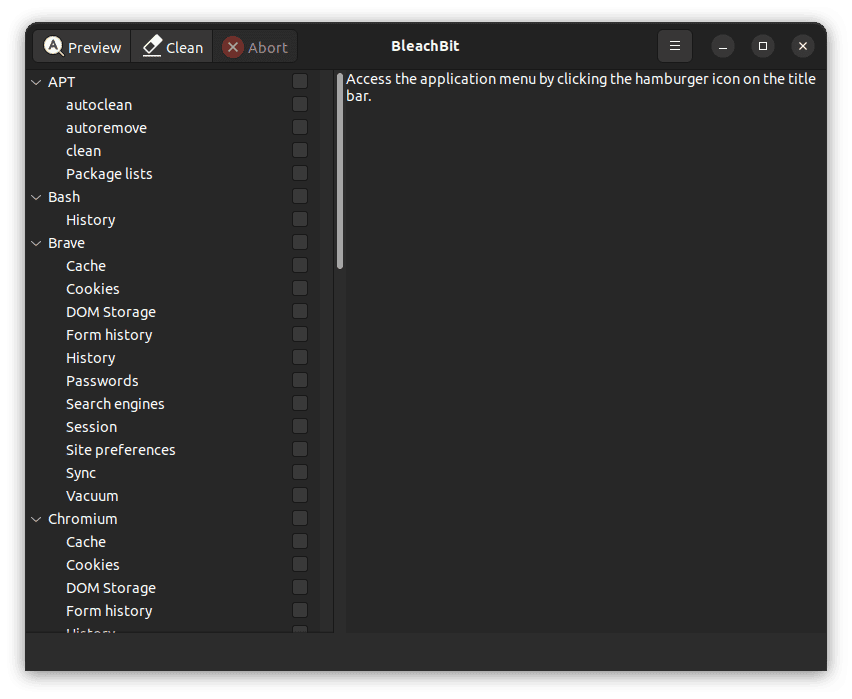
Task: Enable Passwords cleaning for Brave
Action: [299, 380]
